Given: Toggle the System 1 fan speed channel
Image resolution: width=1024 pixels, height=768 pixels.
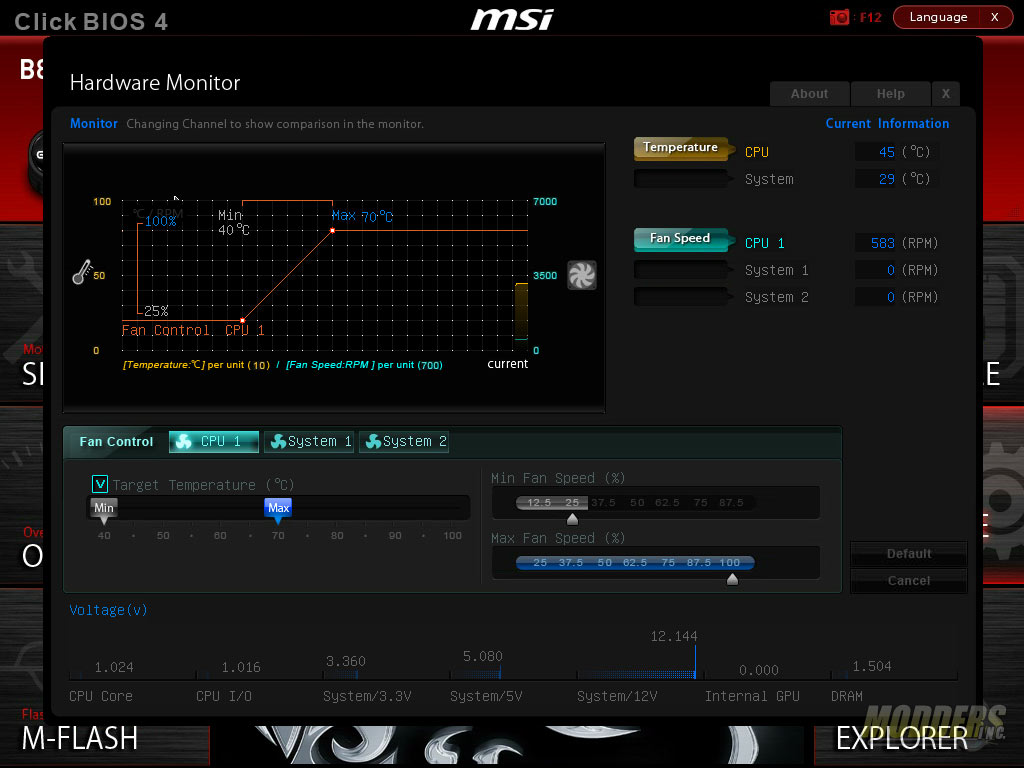Looking at the screenshot, I should [x=684, y=270].
